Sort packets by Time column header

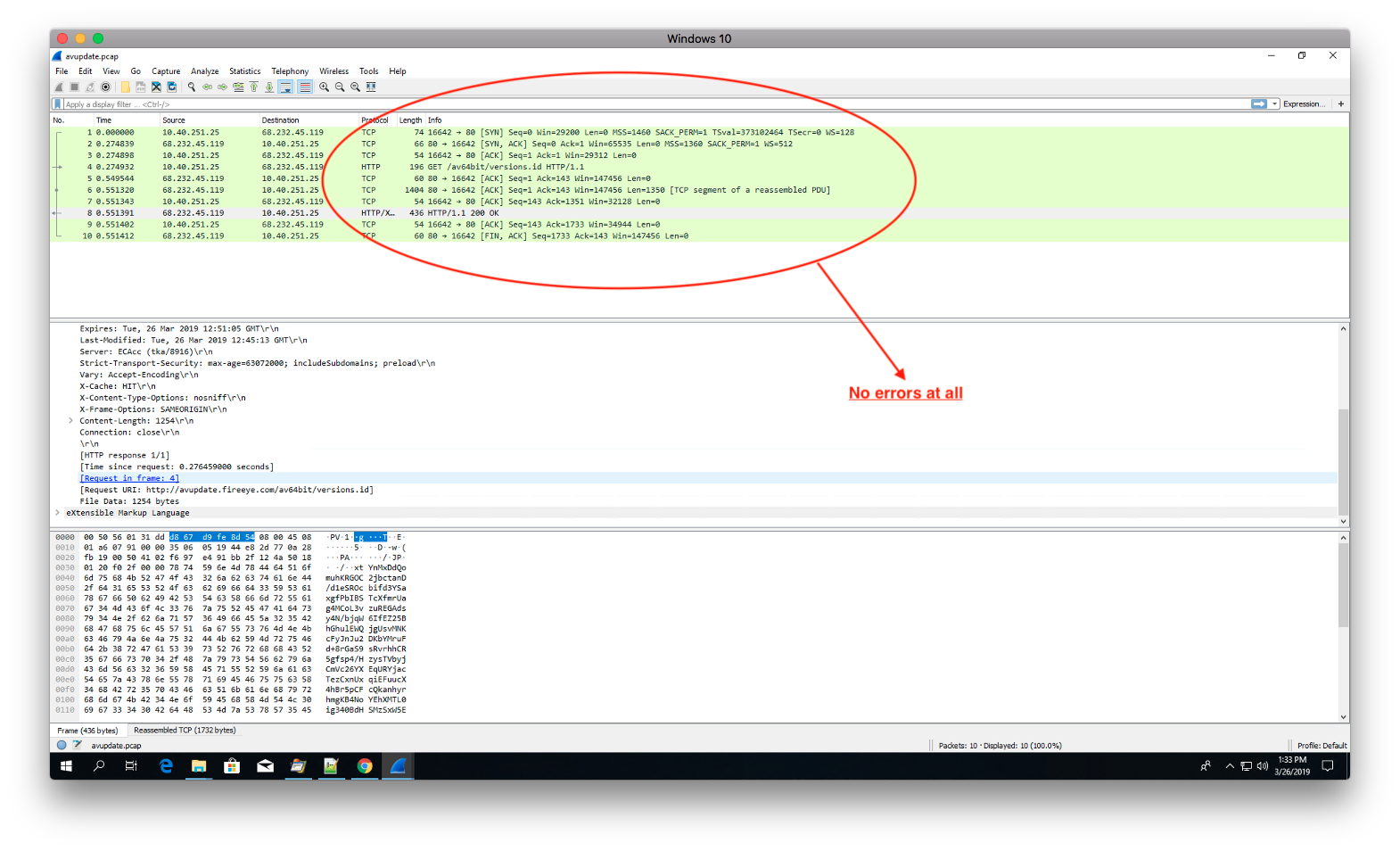pos(127,120)
